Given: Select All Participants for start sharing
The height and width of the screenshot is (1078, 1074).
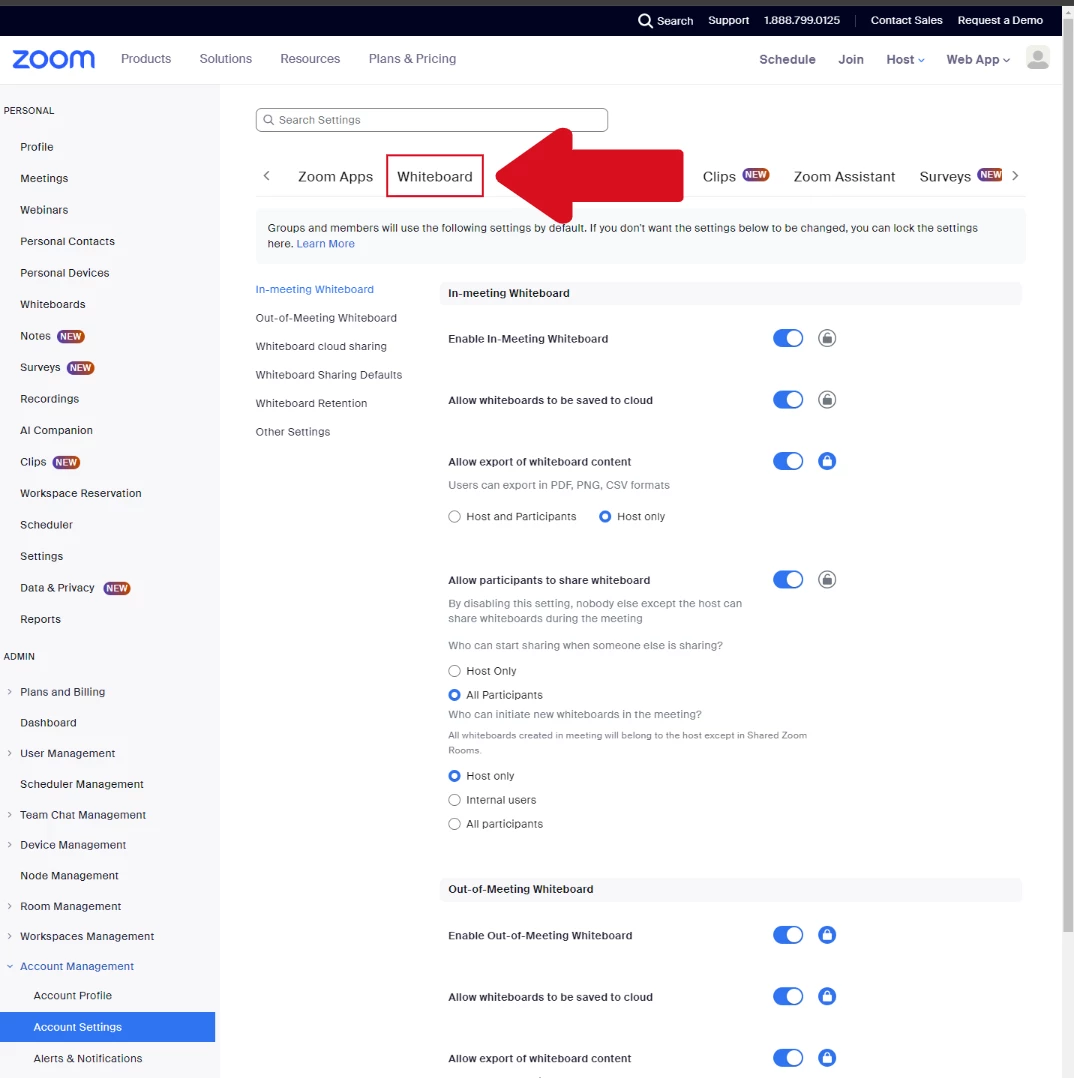Looking at the screenshot, I should tap(454, 695).
